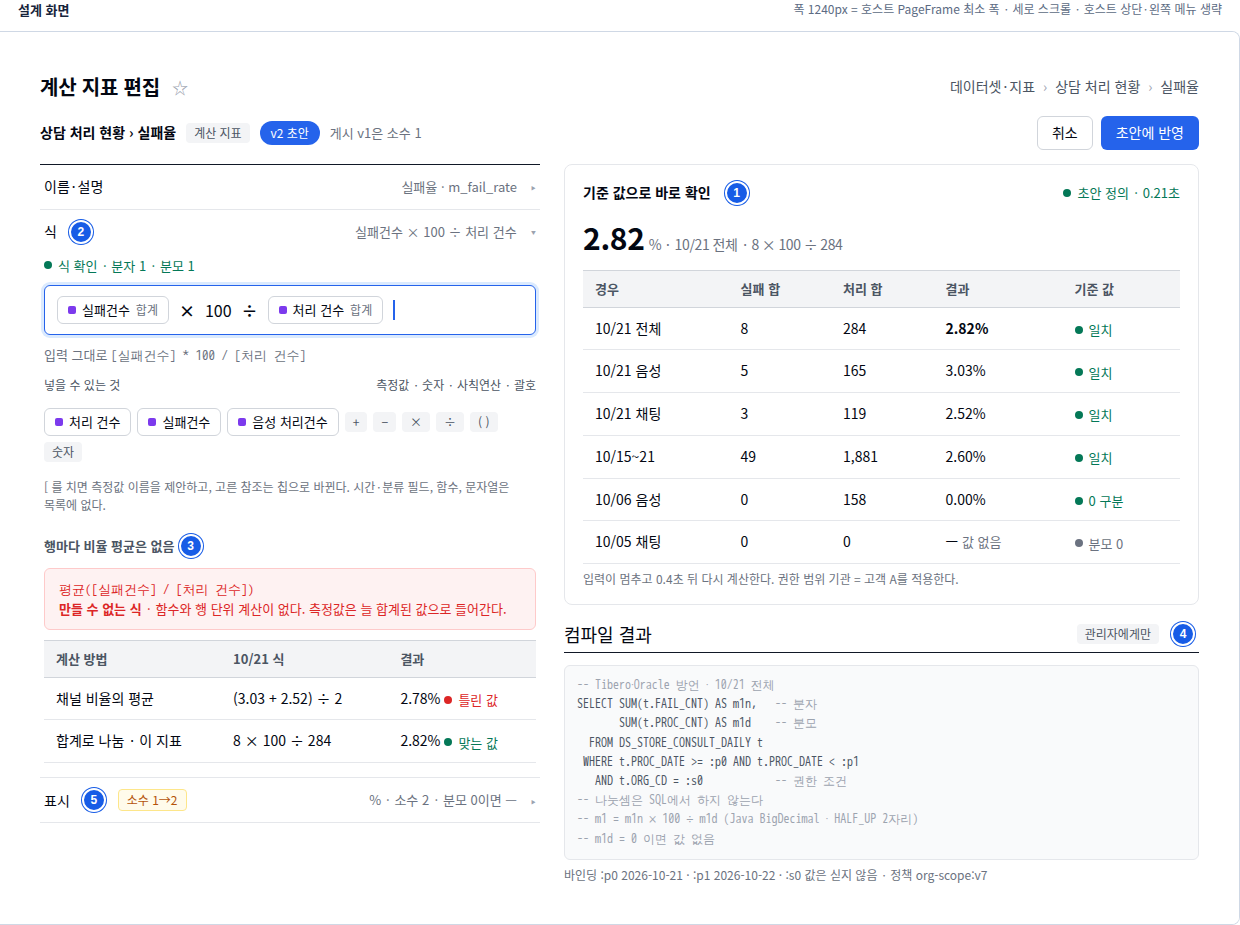Viewport: 1240px width, 925px height.
Task: Select the 10/21 음성 row label
Action: [627, 371]
